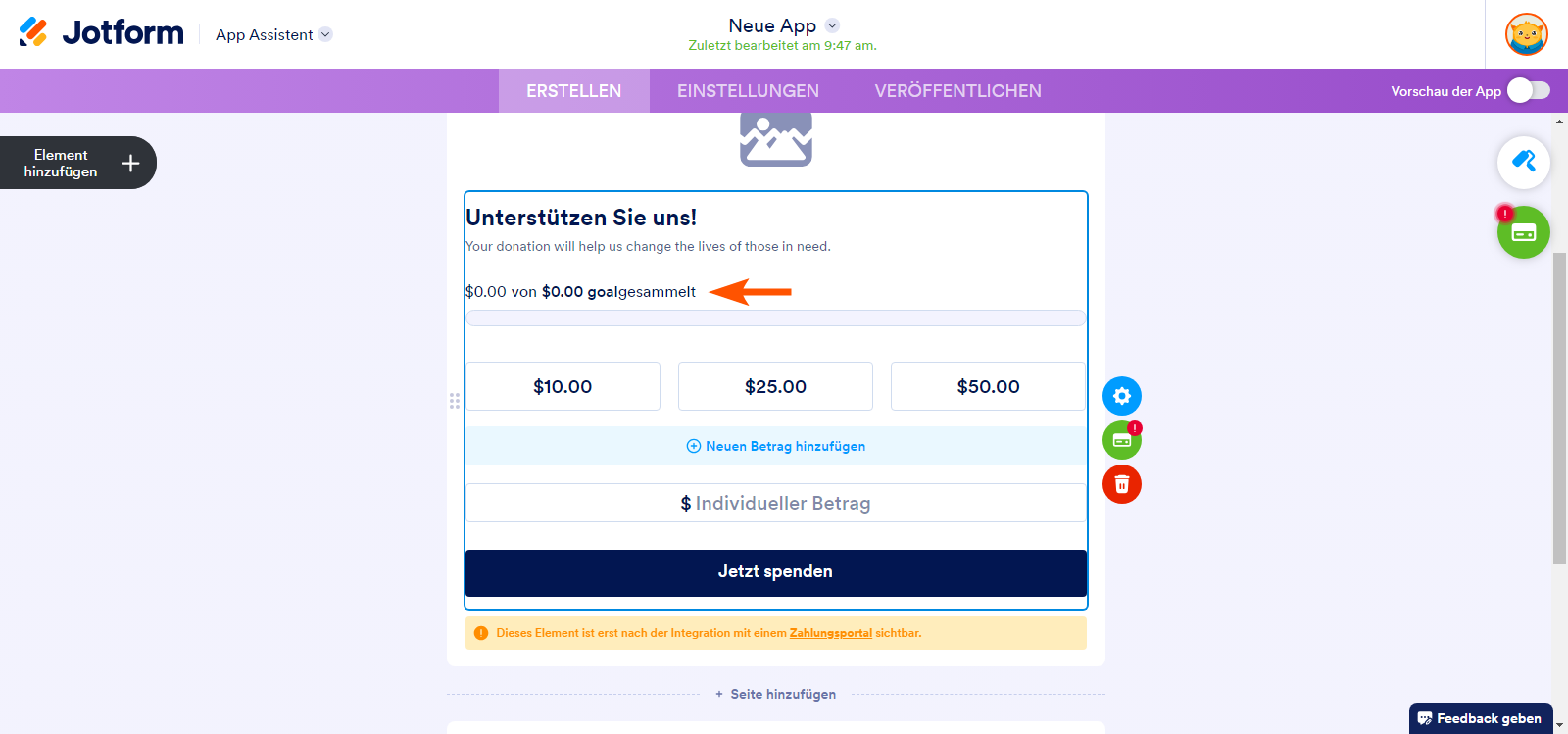Open the app designer paint roller

[x=1523, y=162]
